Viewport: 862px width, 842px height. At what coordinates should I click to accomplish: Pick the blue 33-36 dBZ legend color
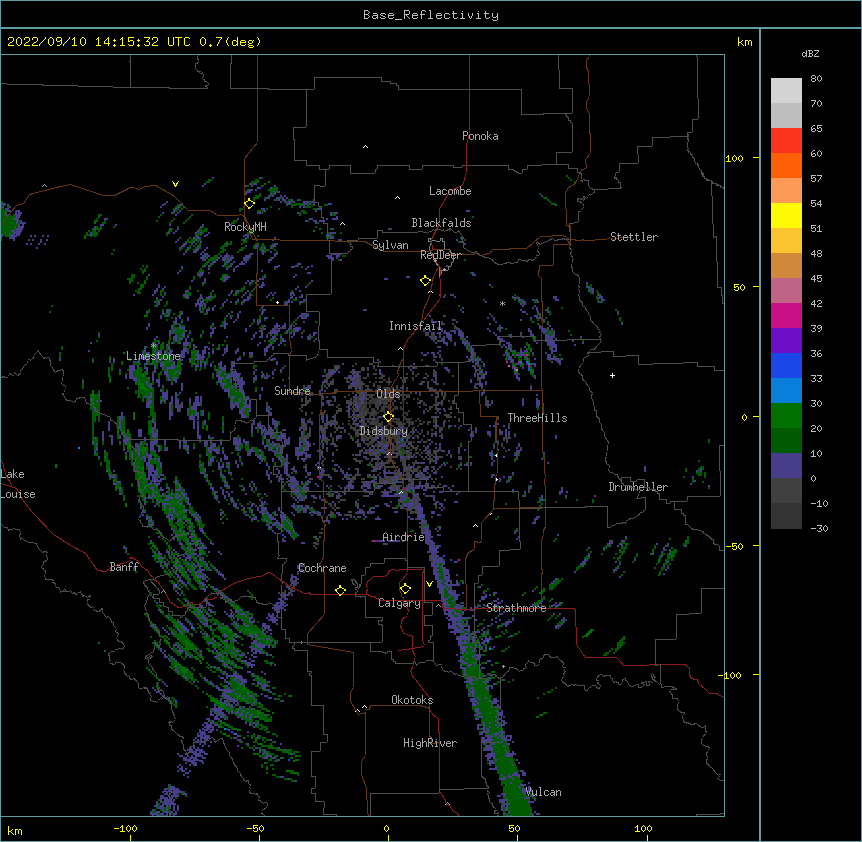[x=786, y=365]
